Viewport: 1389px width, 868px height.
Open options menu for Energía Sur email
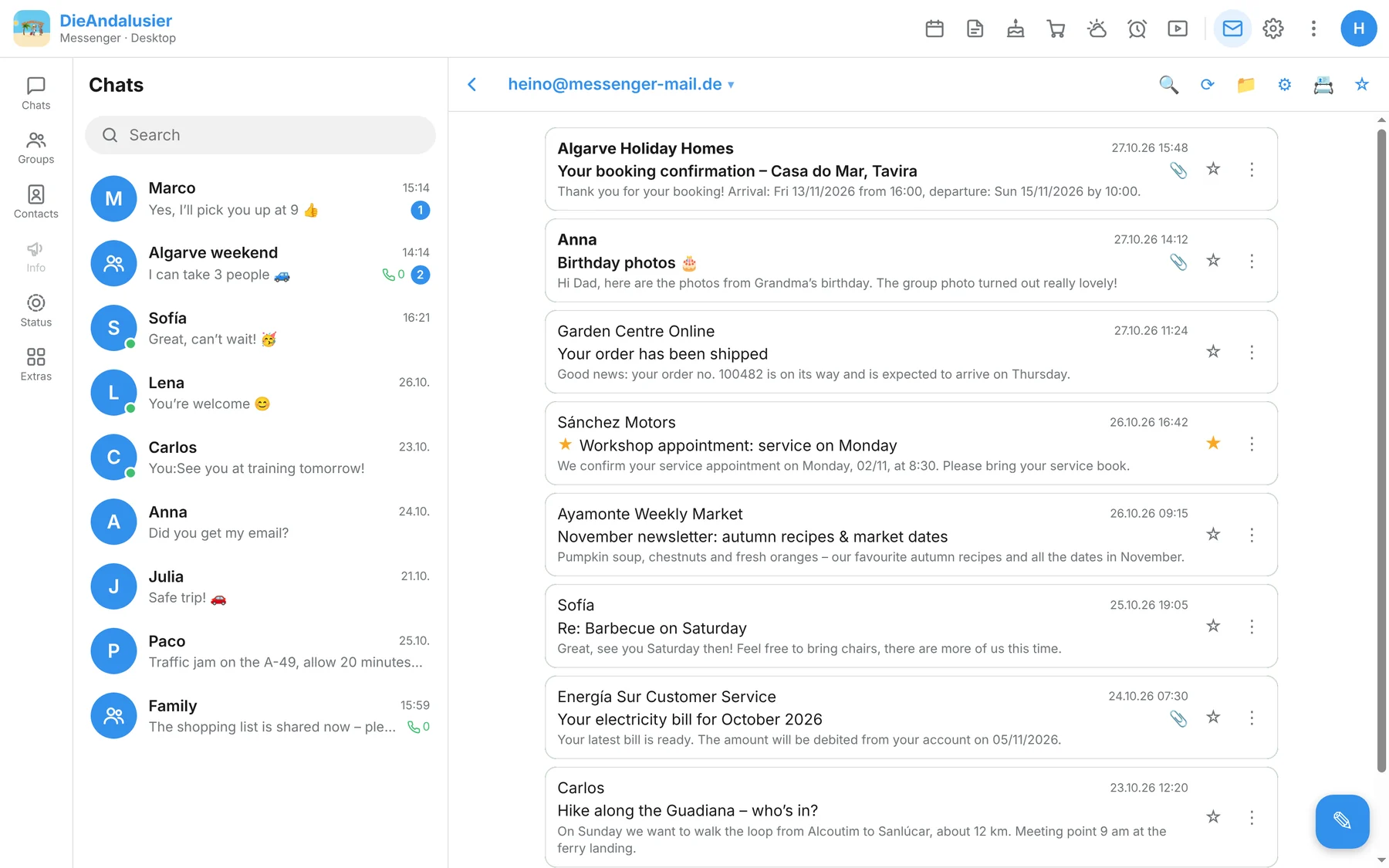tap(1252, 718)
